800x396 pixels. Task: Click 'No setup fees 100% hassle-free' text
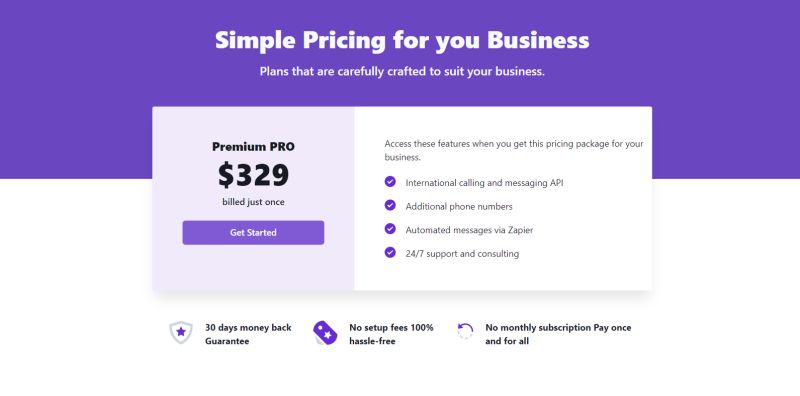click(391, 334)
